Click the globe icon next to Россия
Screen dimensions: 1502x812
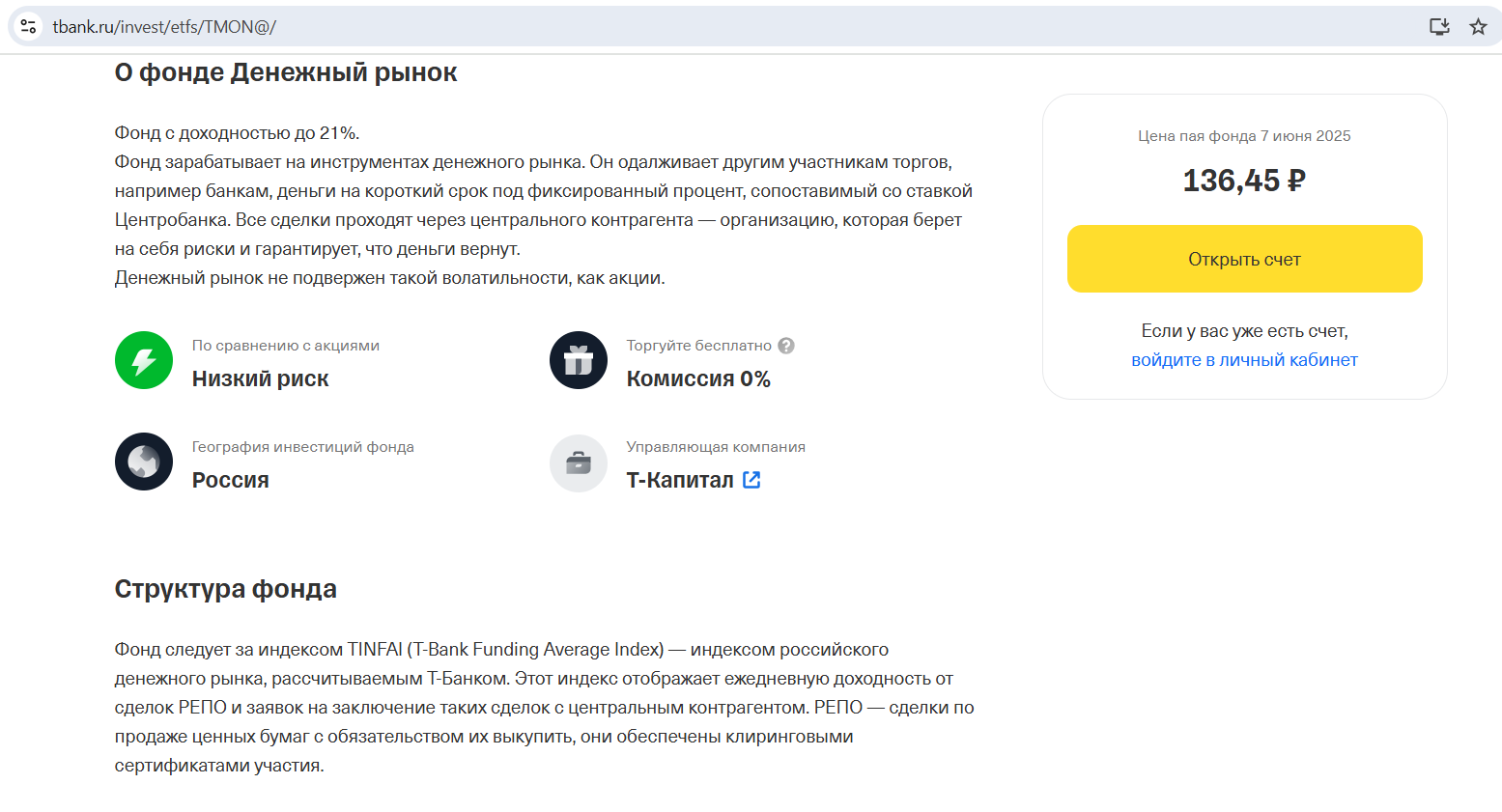[144, 462]
